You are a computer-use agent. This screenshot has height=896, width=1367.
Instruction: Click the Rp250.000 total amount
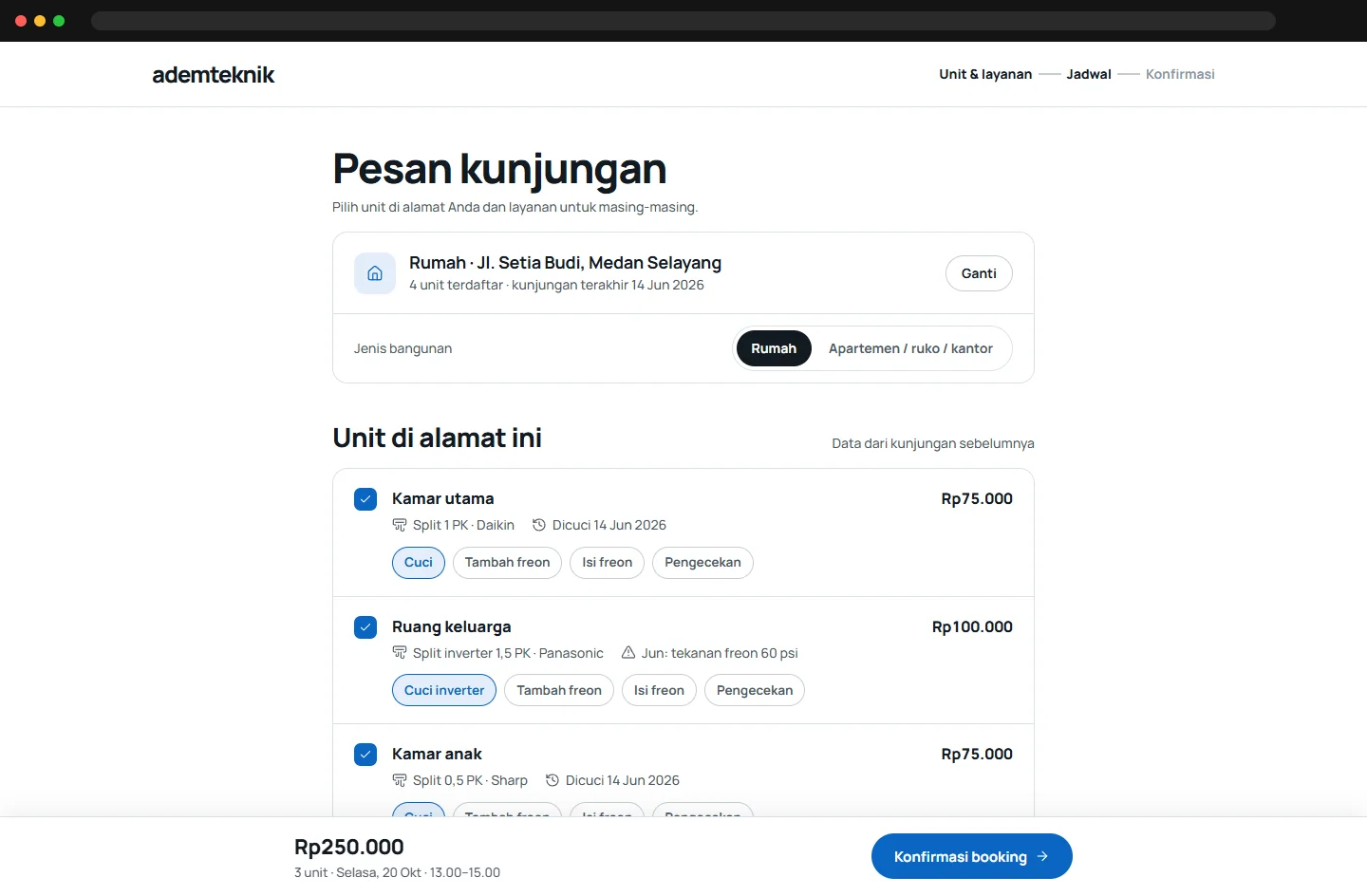pyautogui.click(x=349, y=847)
